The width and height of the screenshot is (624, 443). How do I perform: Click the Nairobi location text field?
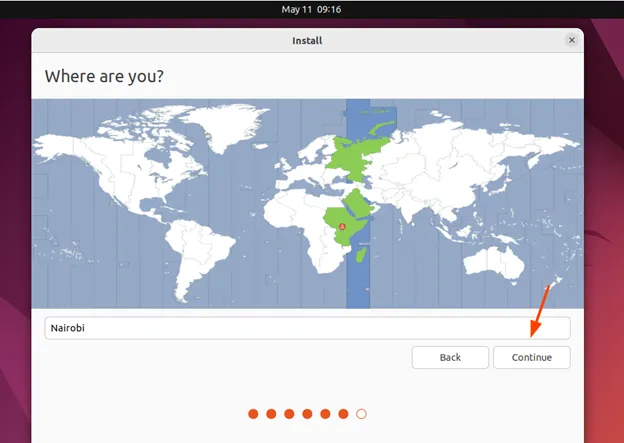click(x=307, y=327)
